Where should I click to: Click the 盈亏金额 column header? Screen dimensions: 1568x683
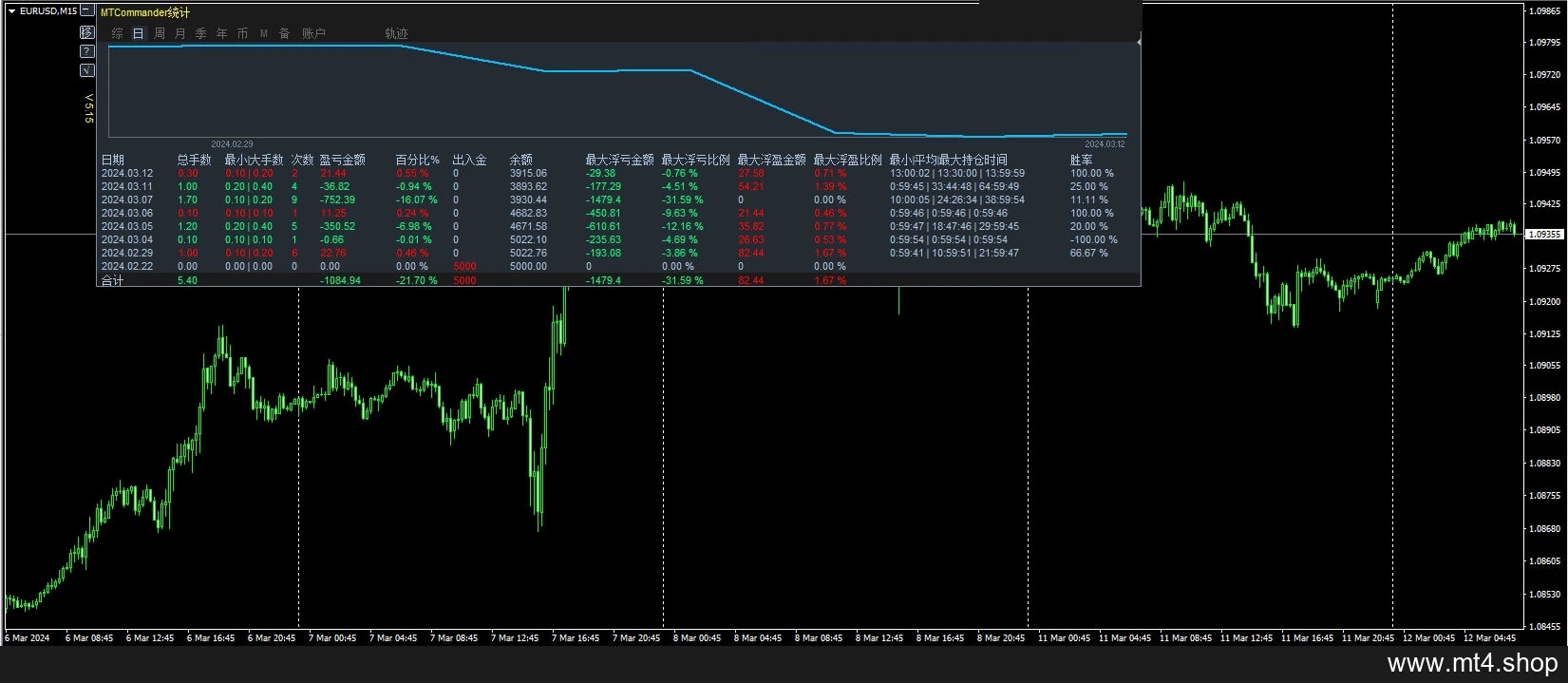(343, 160)
